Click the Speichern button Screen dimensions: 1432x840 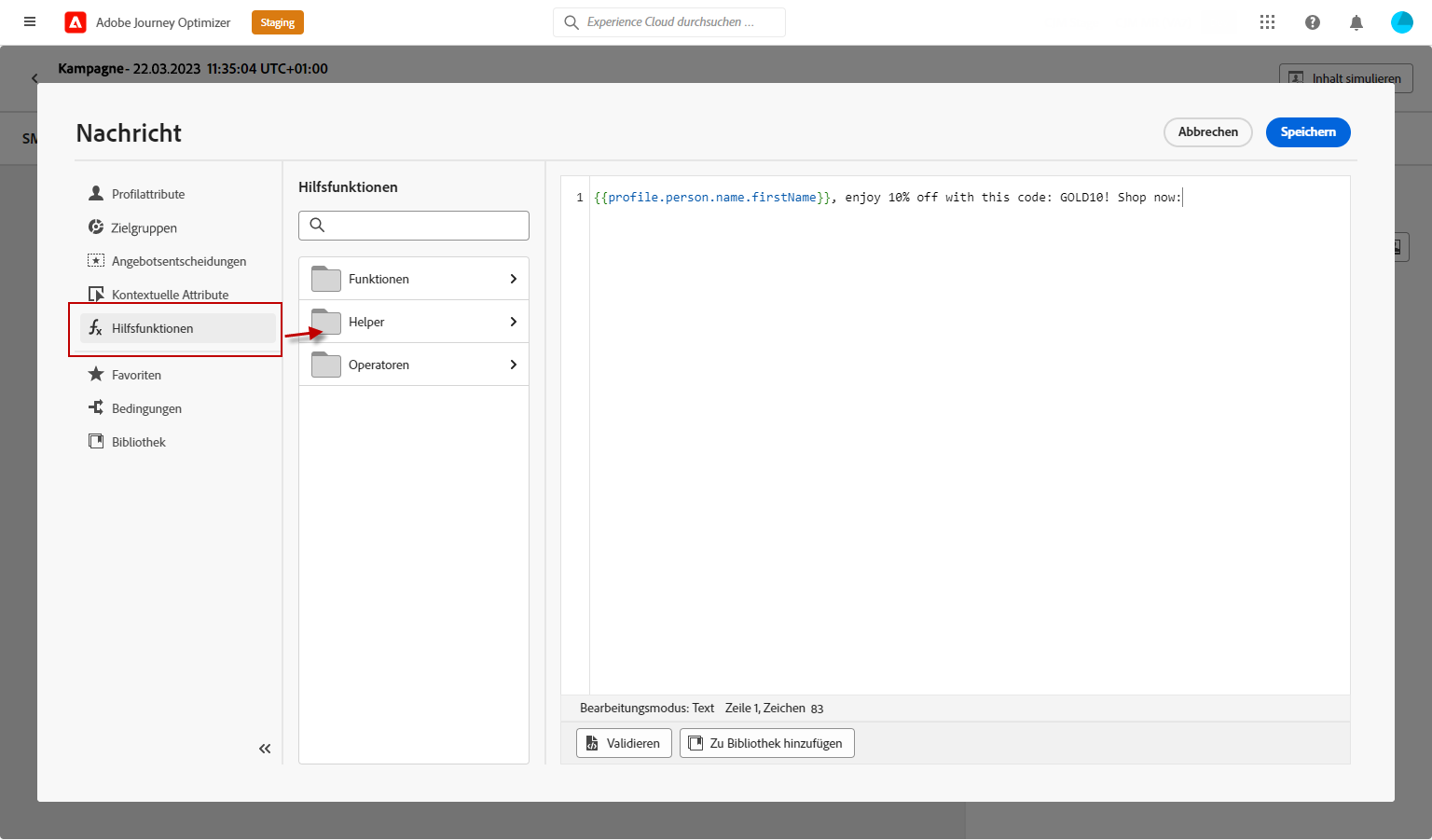[x=1308, y=132]
